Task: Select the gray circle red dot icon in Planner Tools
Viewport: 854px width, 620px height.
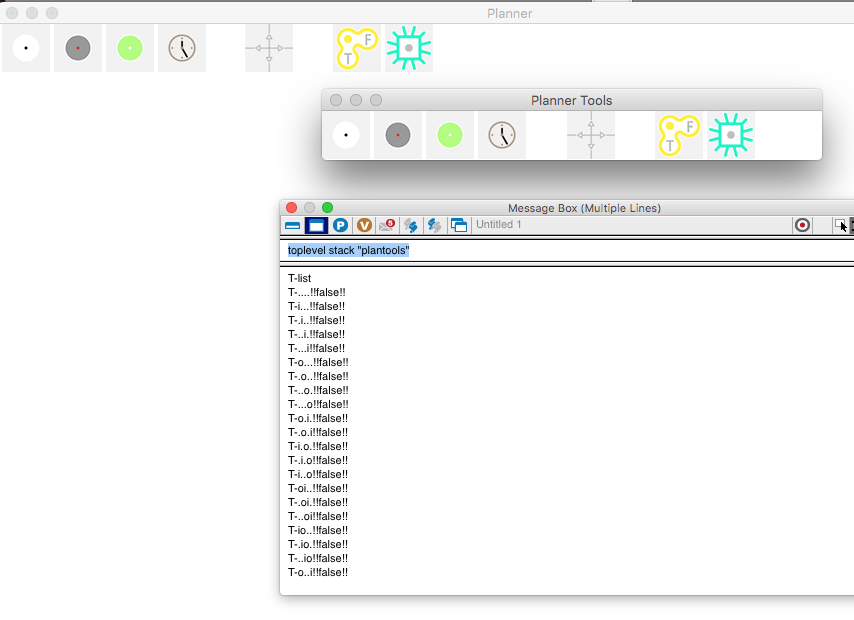Action: click(x=398, y=135)
